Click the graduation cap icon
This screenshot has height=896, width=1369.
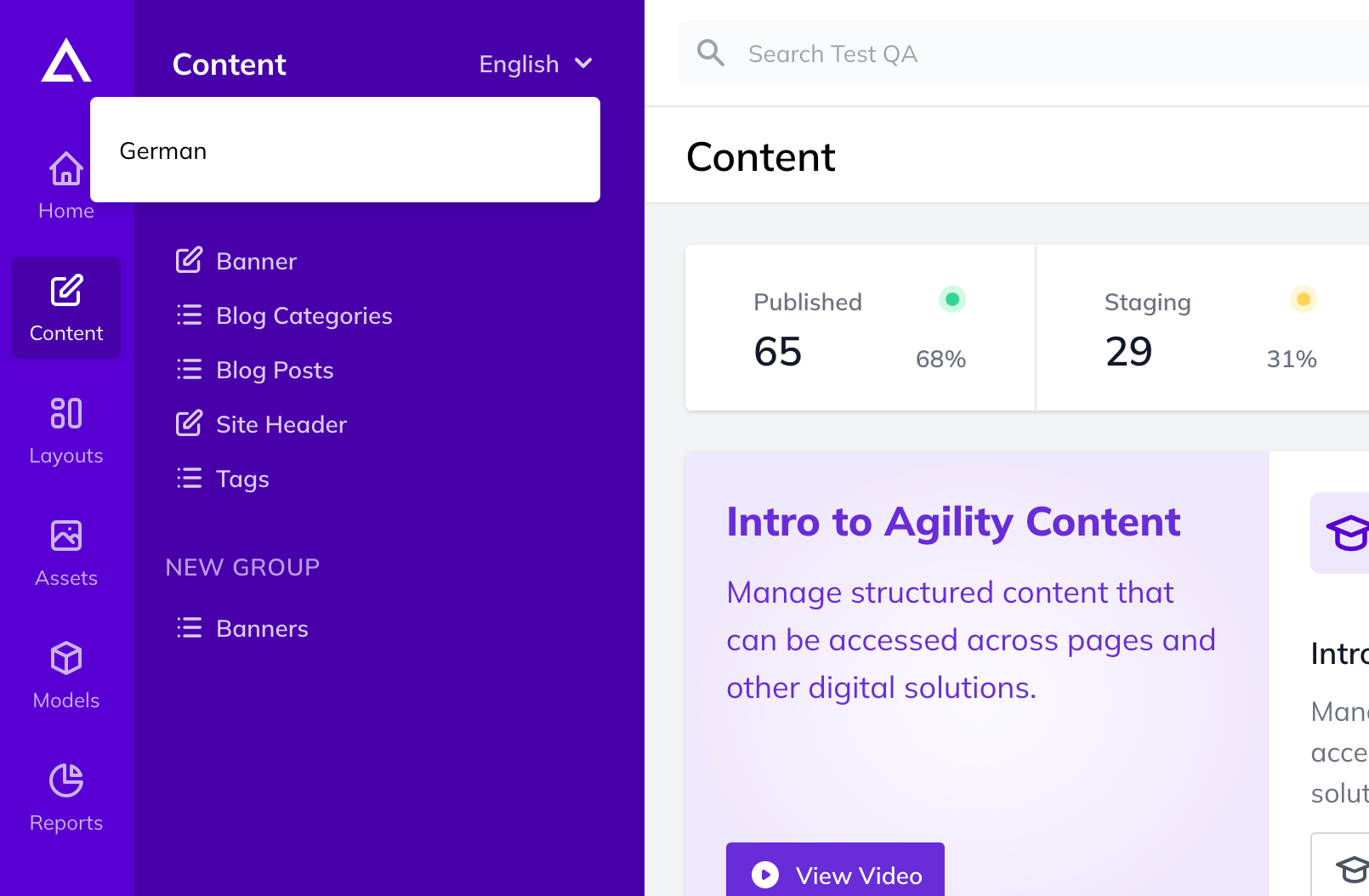[1348, 533]
